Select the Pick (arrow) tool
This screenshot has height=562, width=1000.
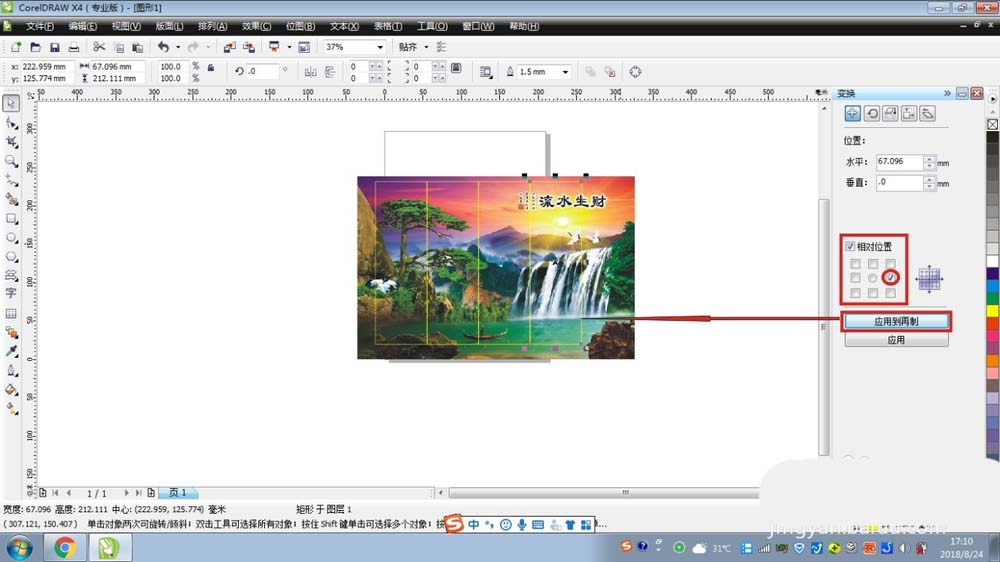coord(11,103)
